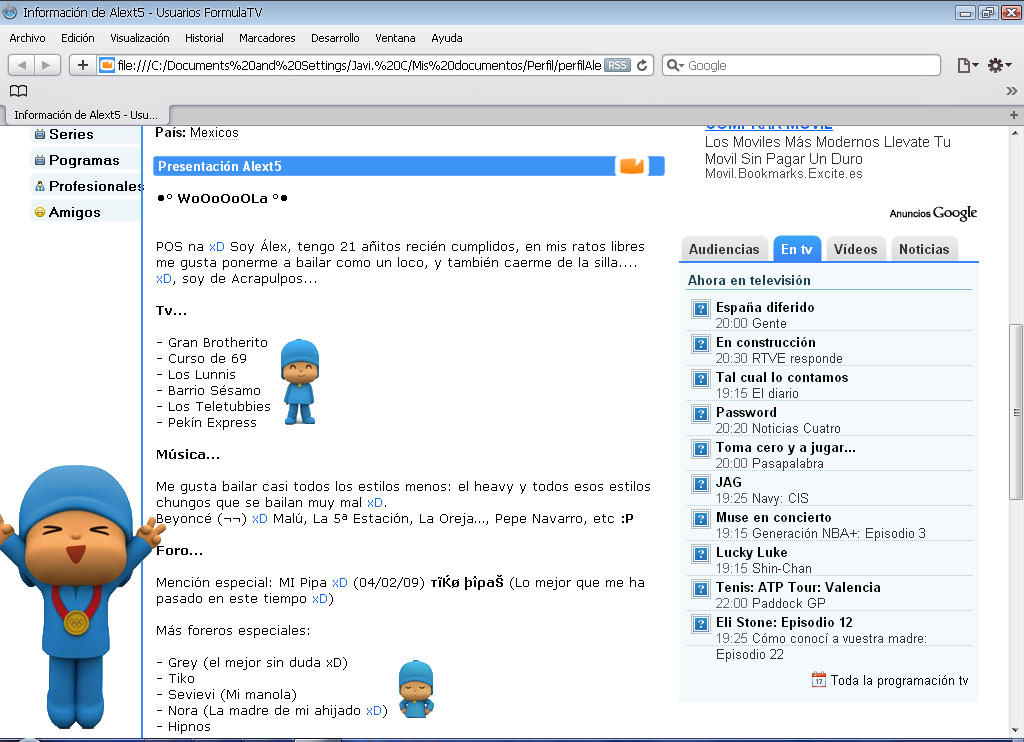
Task: Click orange icon in Presentación Alext5 header
Action: 632,166
